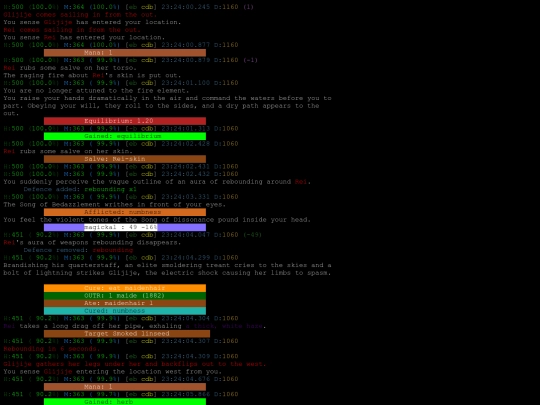Select 'Rei's aura of weapons rebounding disappears.'
The width and height of the screenshot is (540, 405).
click(x=92, y=242)
